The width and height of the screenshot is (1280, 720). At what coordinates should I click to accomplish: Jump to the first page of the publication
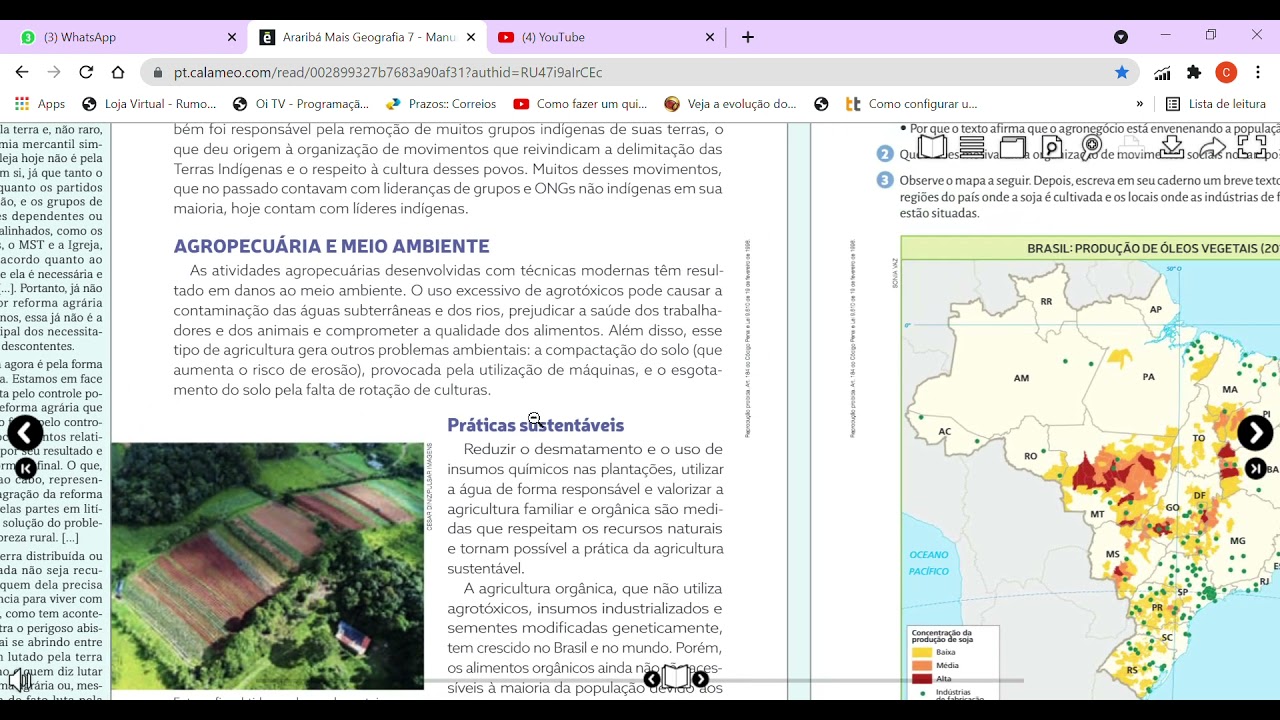(25, 468)
